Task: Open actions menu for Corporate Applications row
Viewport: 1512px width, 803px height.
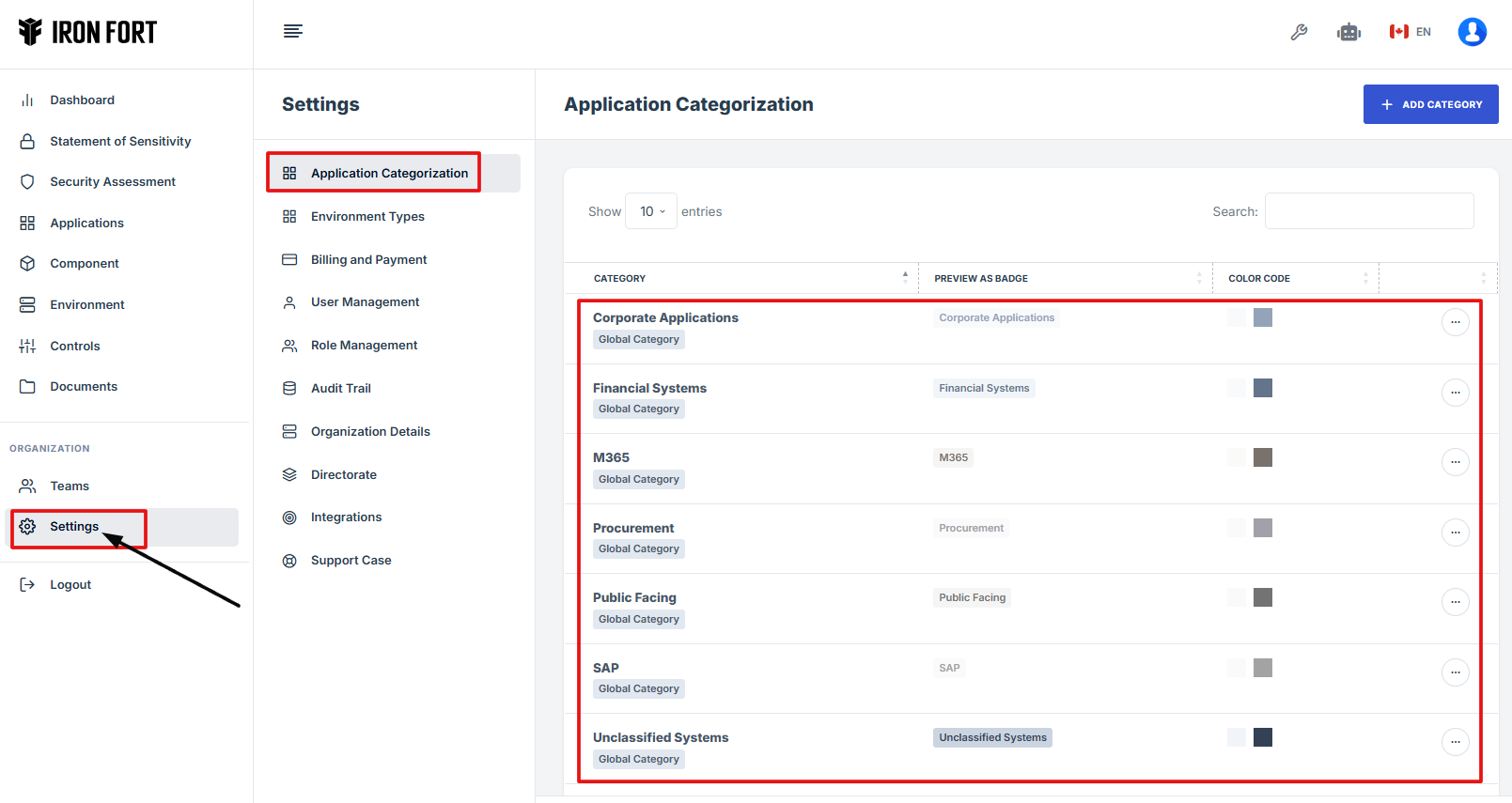Action: click(x=1455, y=322)
